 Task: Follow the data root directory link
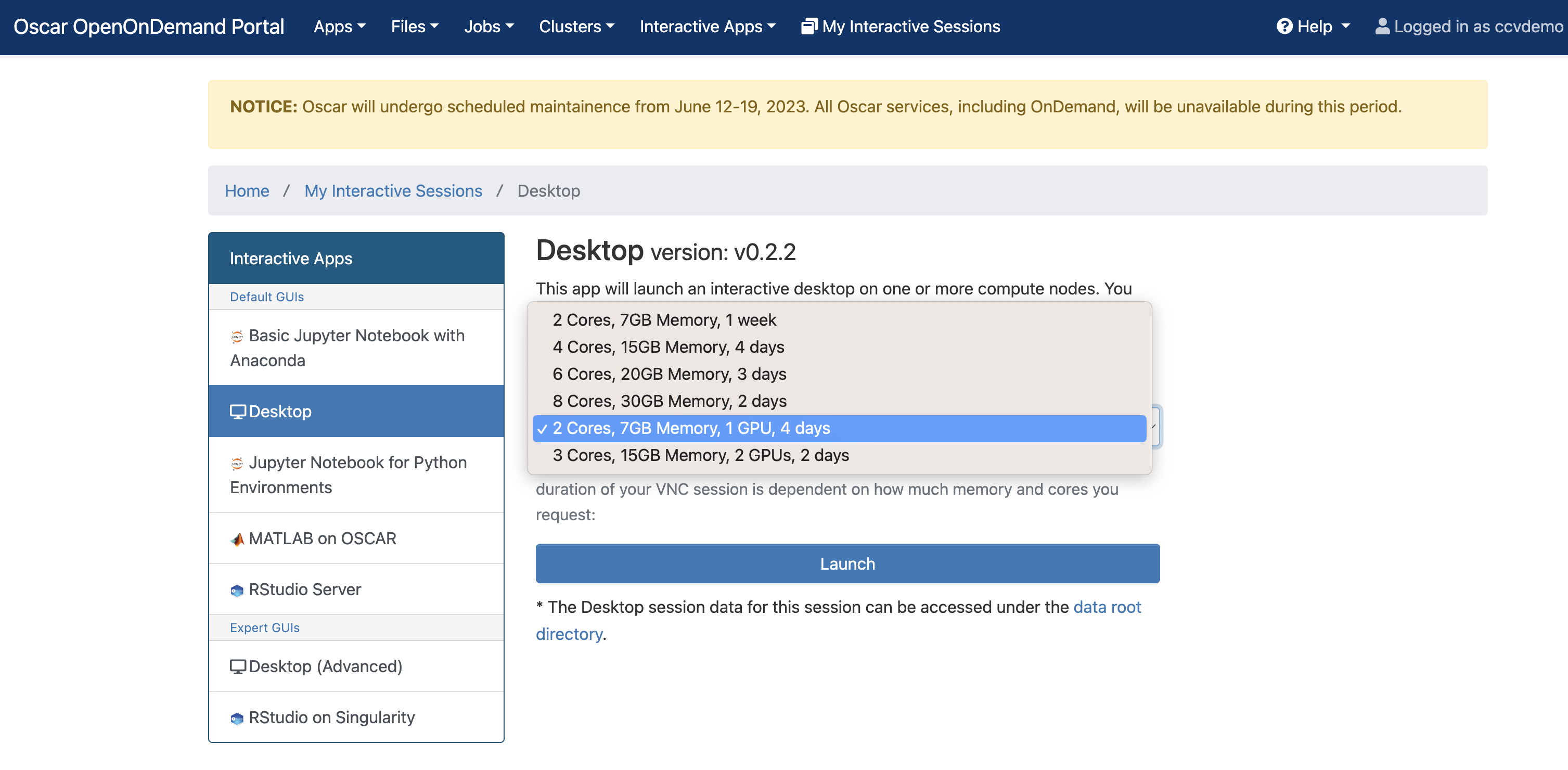coord(838,620)
